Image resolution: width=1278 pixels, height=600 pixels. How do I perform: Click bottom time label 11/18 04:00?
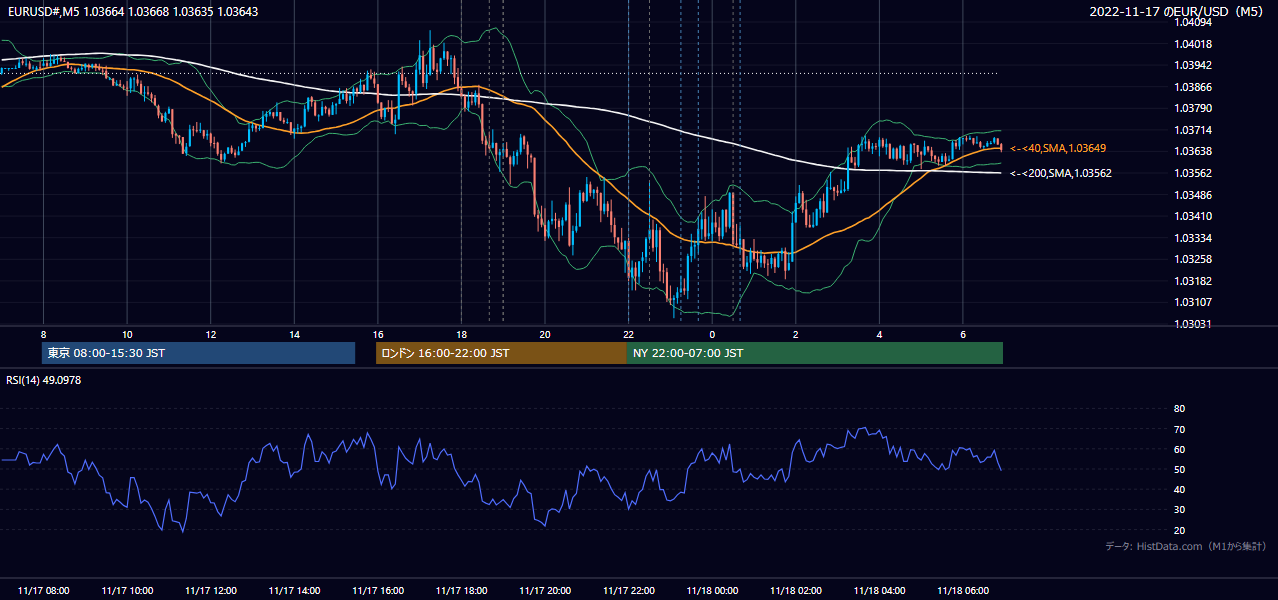click(879, 591)
